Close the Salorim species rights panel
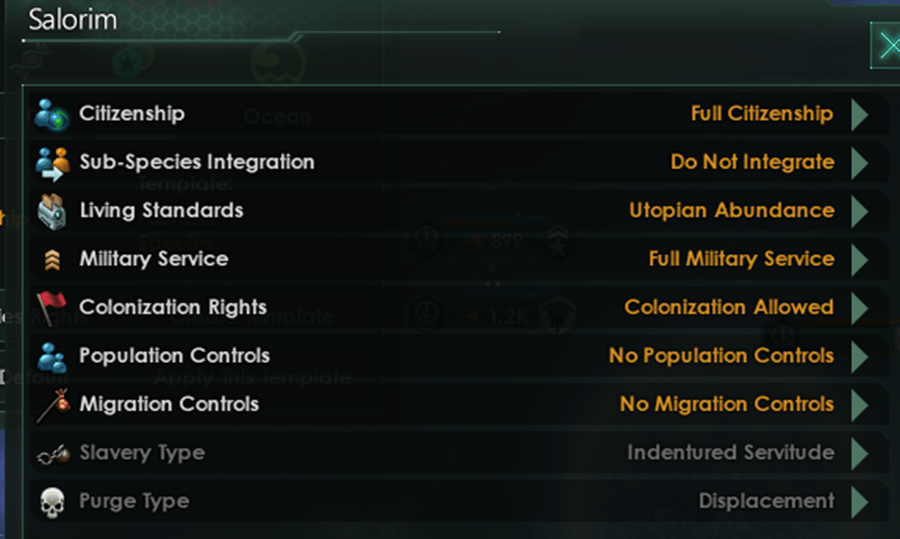Image resolution: width=900 pixels, height=539 pixels. [885, 45]
